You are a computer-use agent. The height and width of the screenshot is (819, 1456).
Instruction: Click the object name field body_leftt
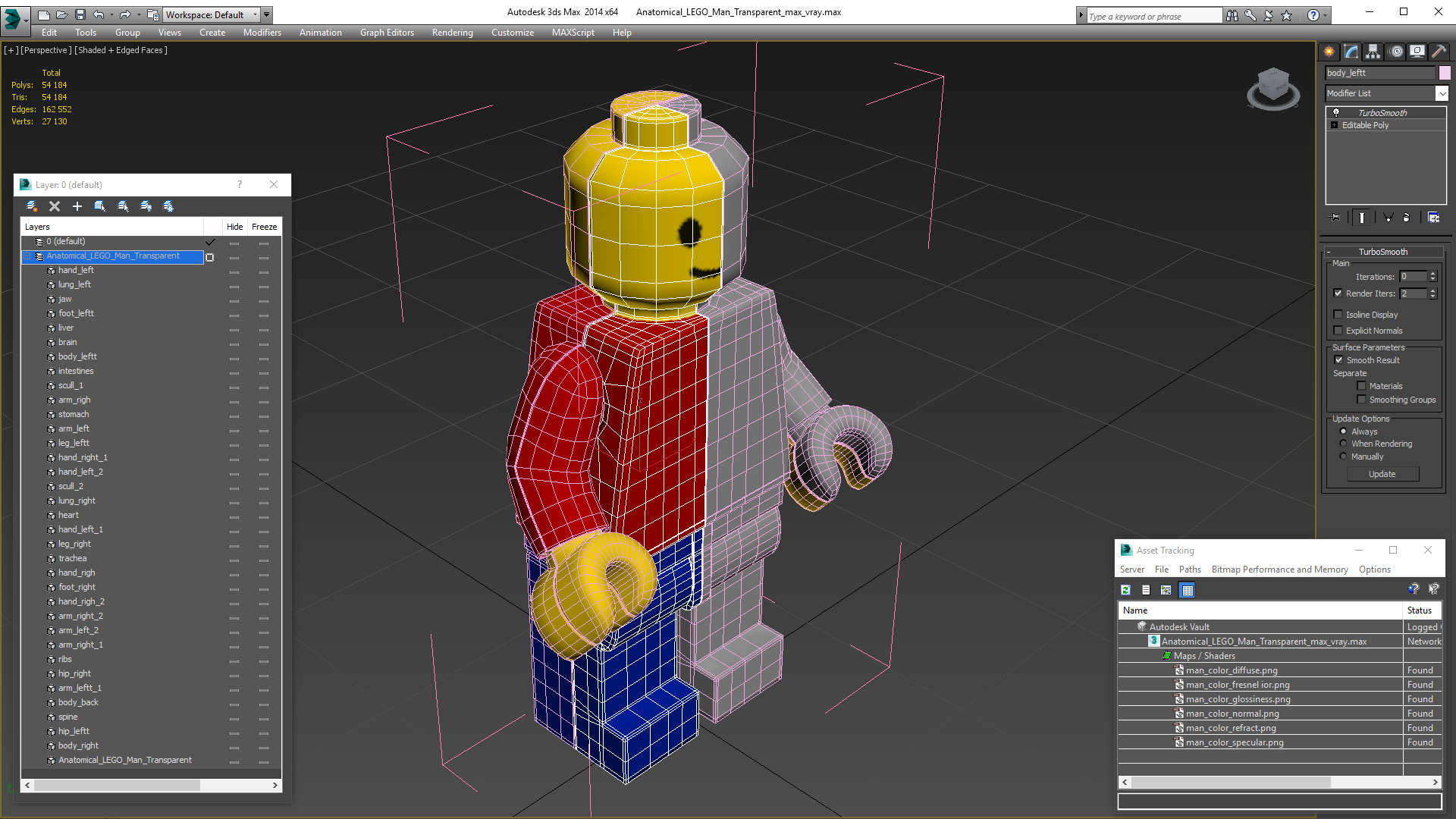point(1380,73)
